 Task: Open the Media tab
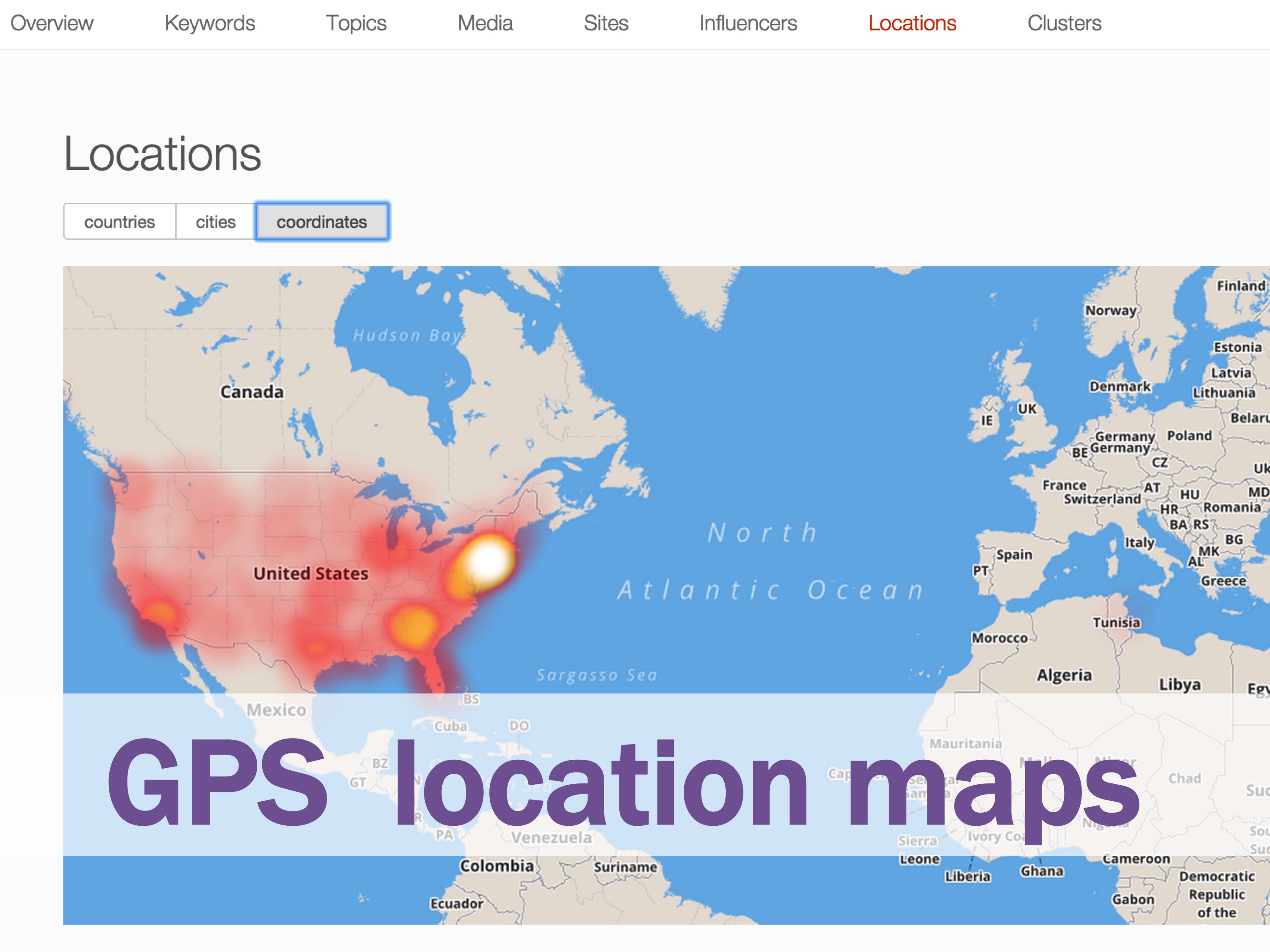tap(485, 24)
